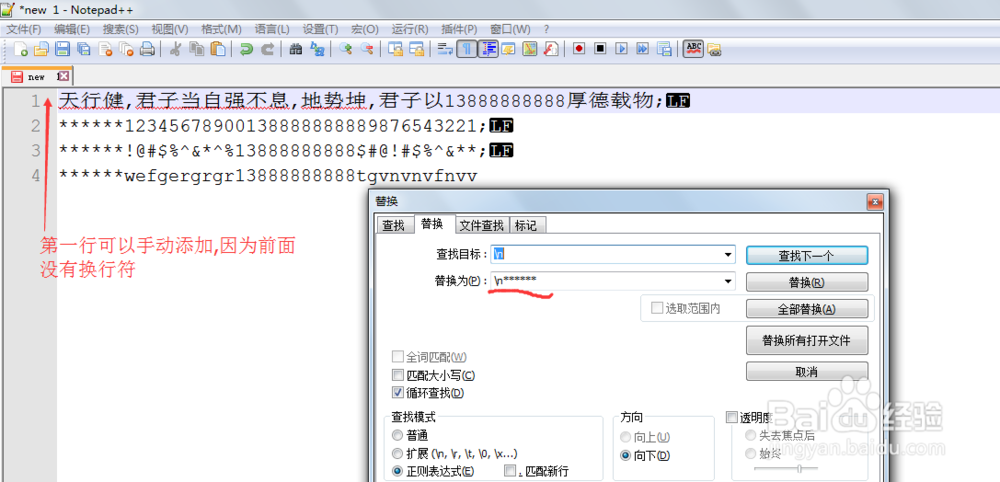This screenshot has width=1000, height=482.
Task: Open the 格式(M) menu
Action: [221, 29]
